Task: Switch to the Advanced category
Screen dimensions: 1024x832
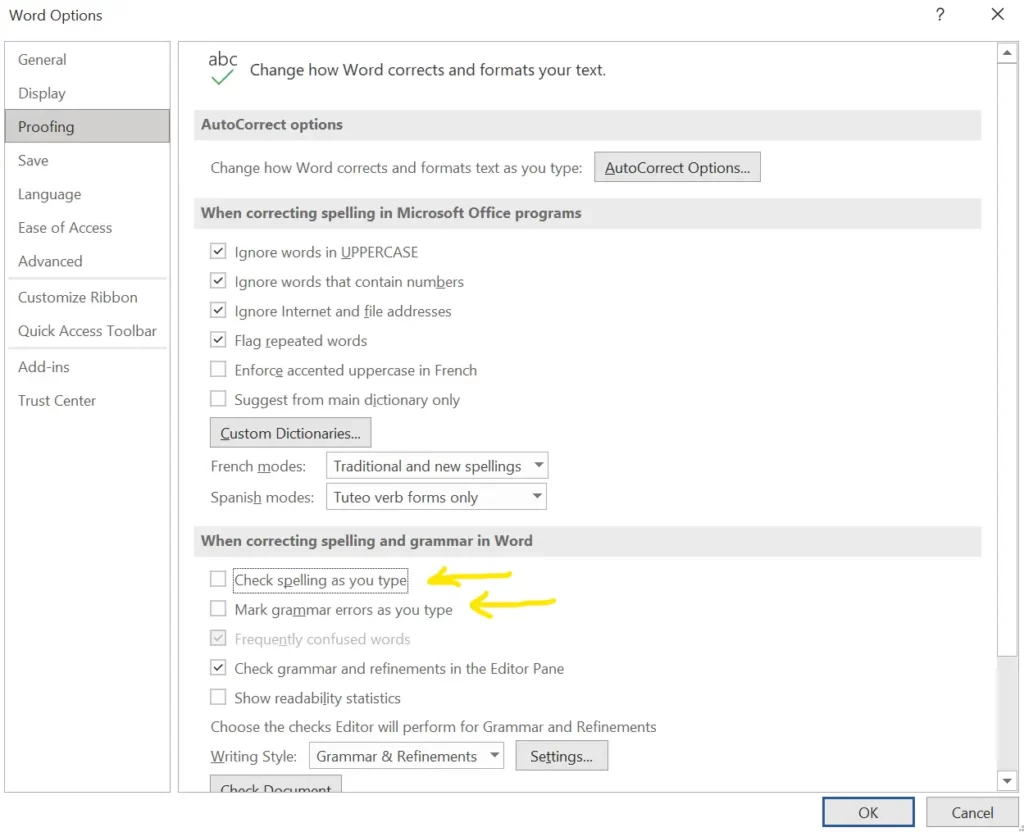Action: click(50, 261)
